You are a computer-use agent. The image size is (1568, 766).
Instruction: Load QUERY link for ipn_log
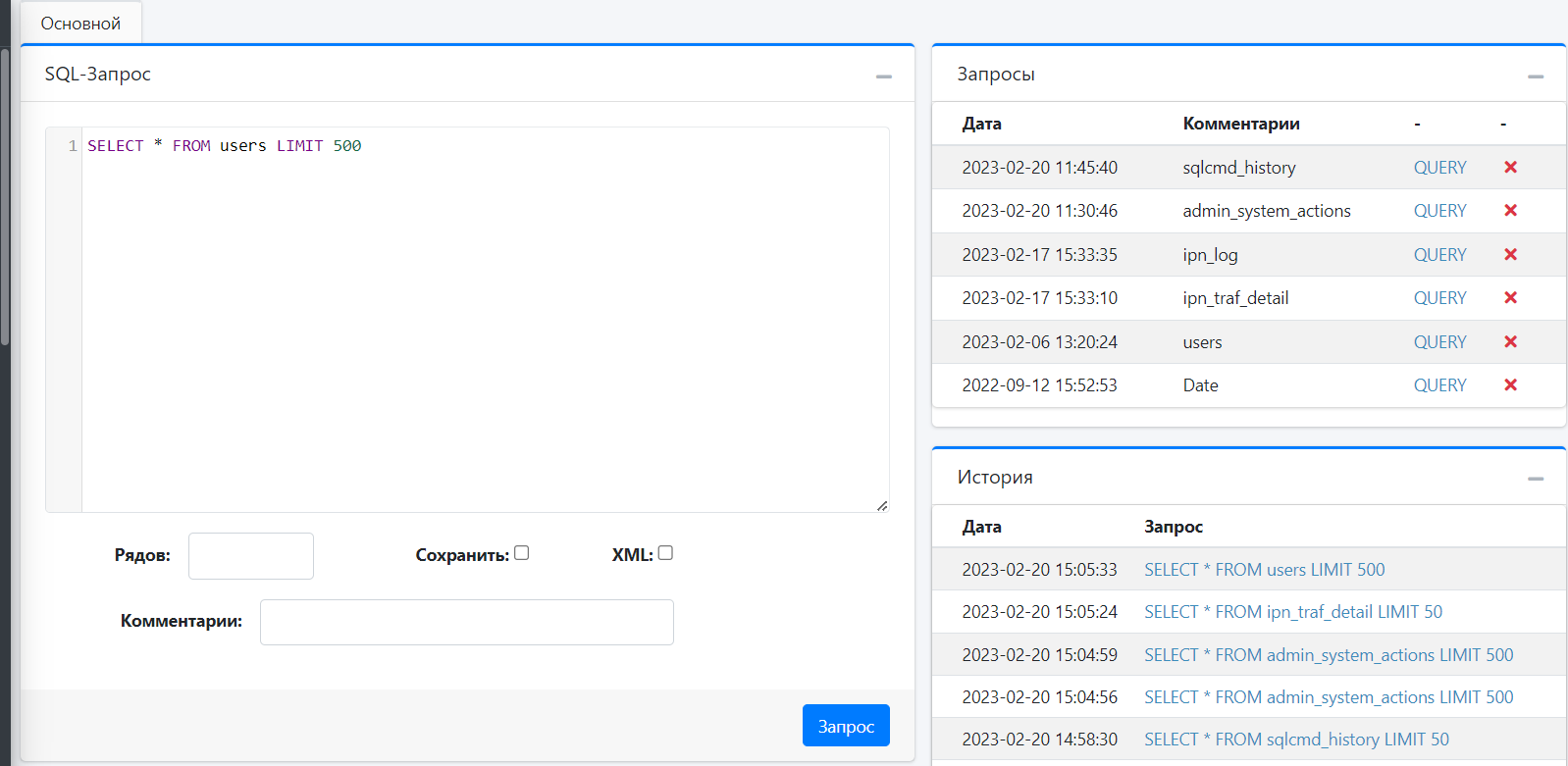click(1439, 255)
